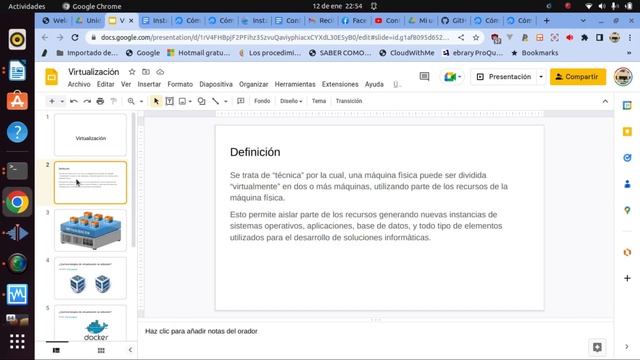Open presentation options dropdown arrow
The width and height of the screenshot is (640, 360).
coord(541,77)
